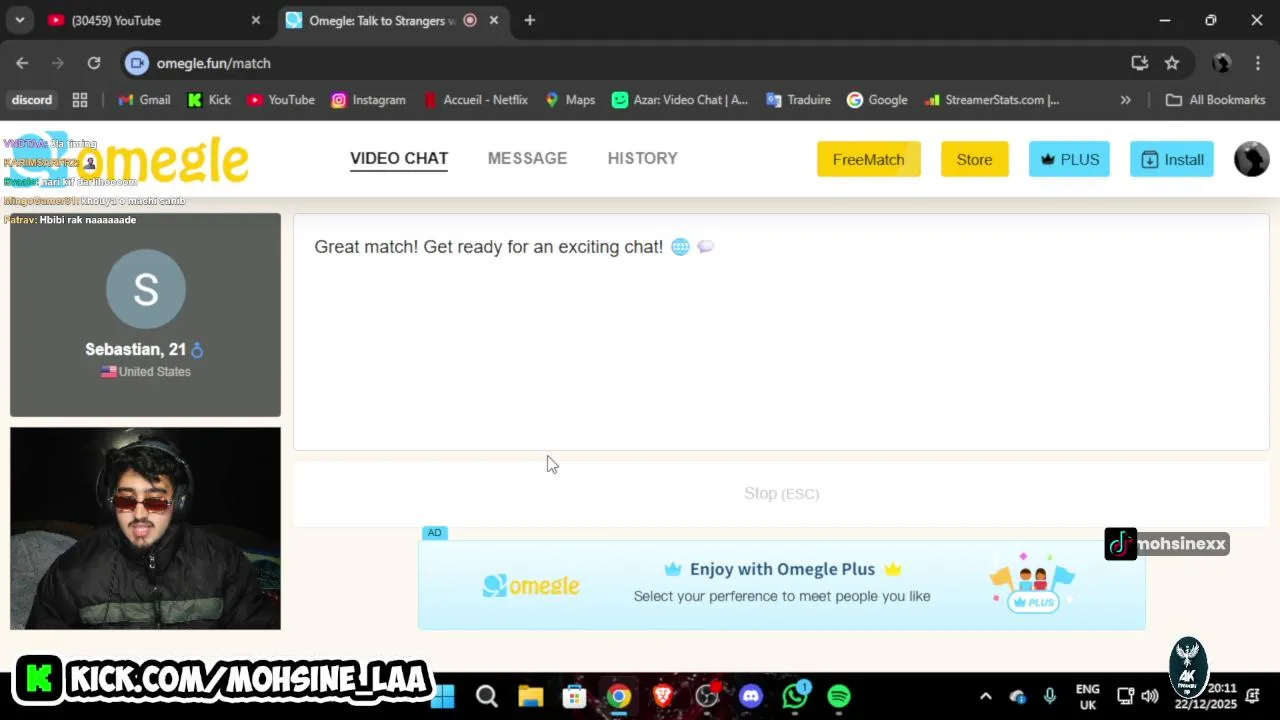Click the Install button
1280x720 pixels.
pos(1171,159)
